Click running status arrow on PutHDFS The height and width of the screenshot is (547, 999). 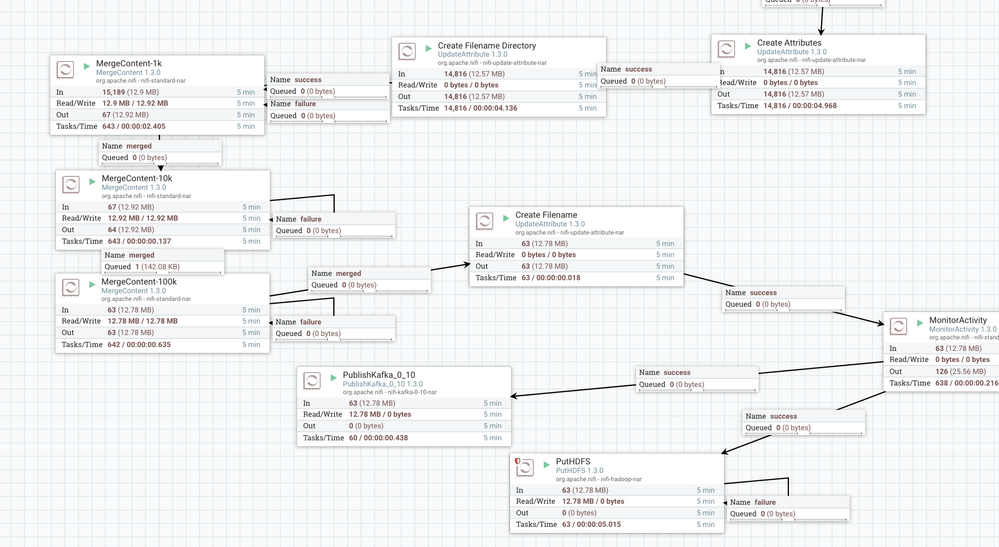click(547, 464)
